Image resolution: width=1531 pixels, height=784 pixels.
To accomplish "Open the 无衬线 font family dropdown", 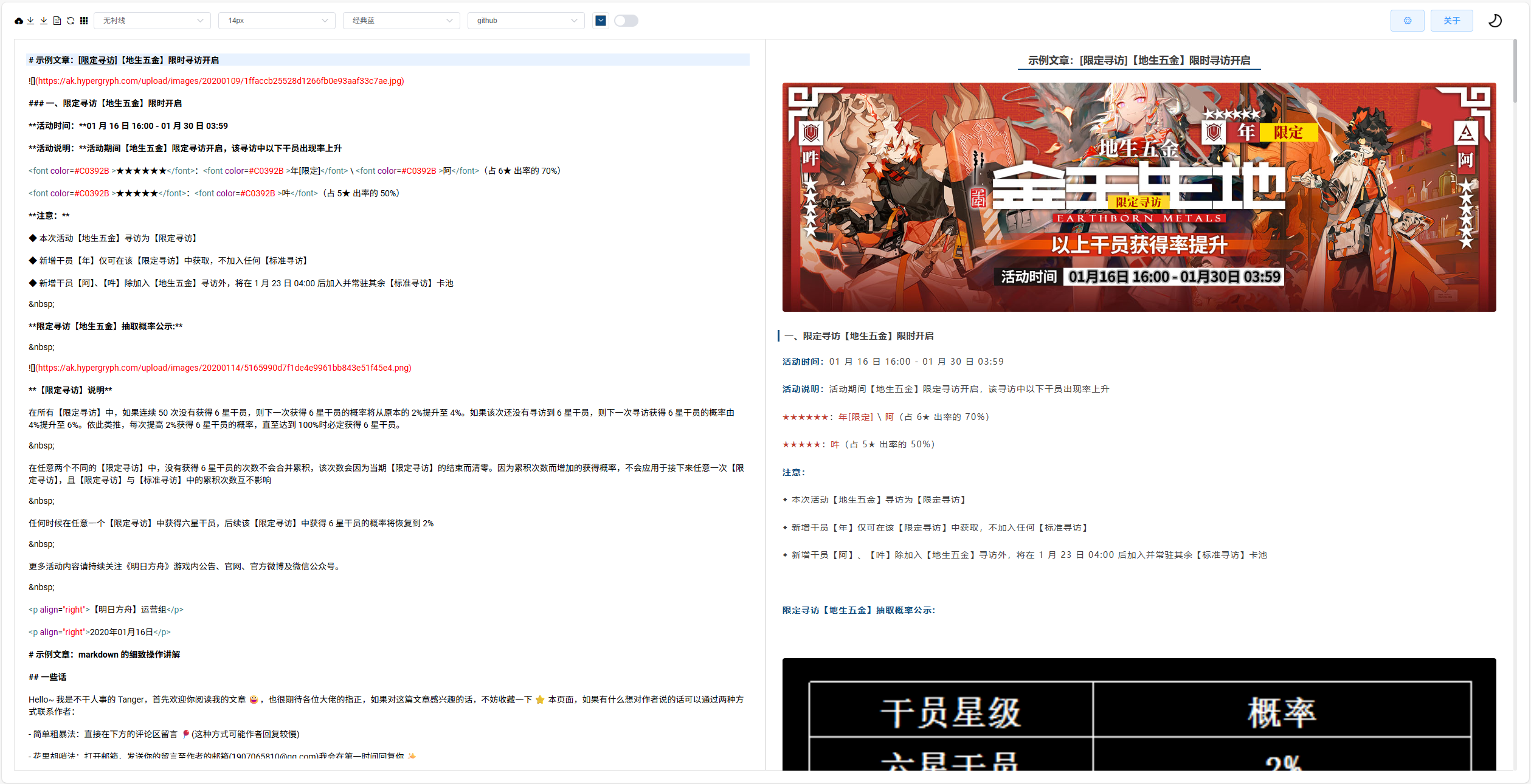I will point(152,21).
